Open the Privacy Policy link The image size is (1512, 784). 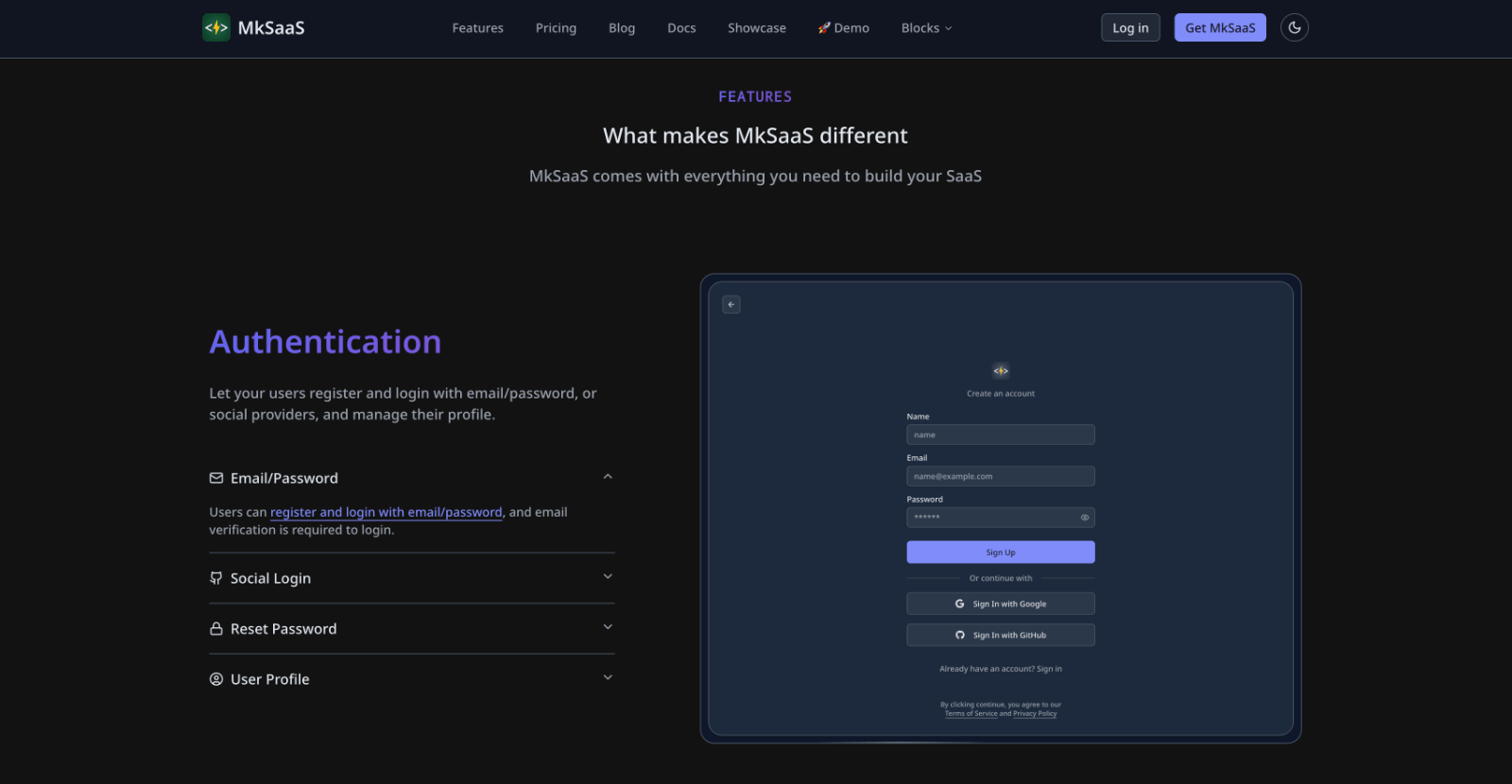pyautogui.click(x=1035, y=713)
